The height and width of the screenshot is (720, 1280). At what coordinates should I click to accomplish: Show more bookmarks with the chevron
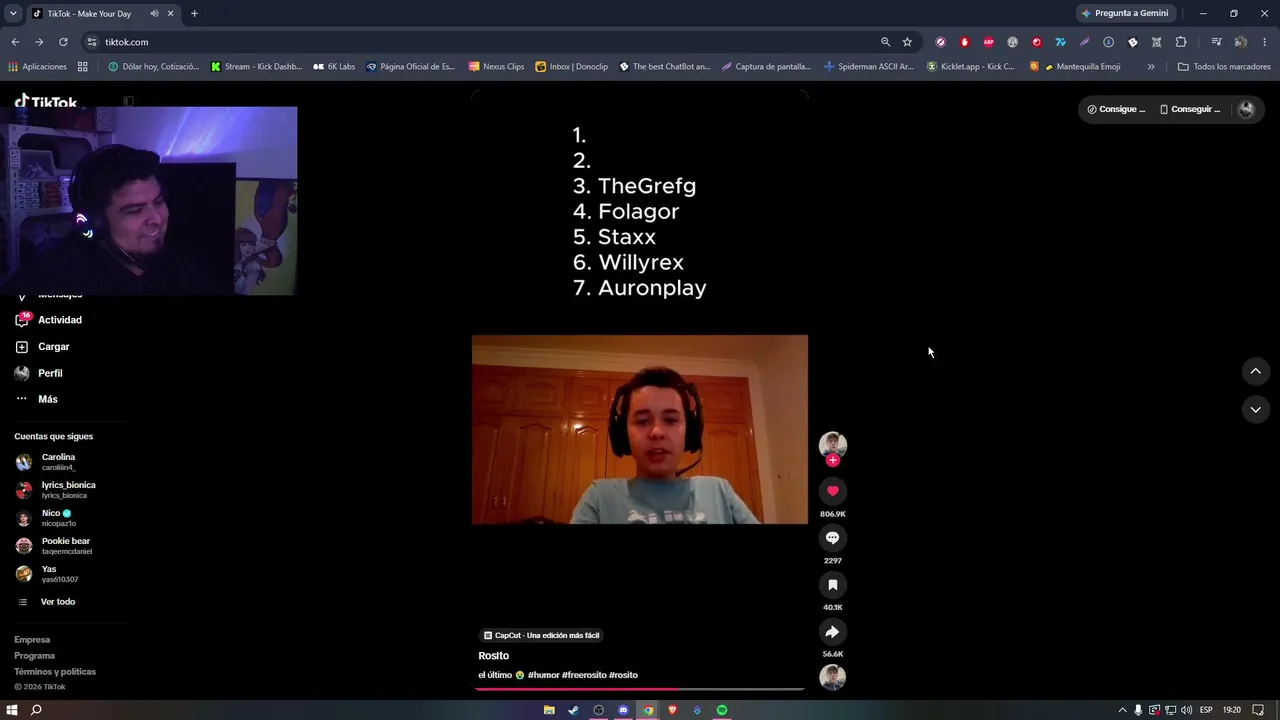click(1151, 67)
